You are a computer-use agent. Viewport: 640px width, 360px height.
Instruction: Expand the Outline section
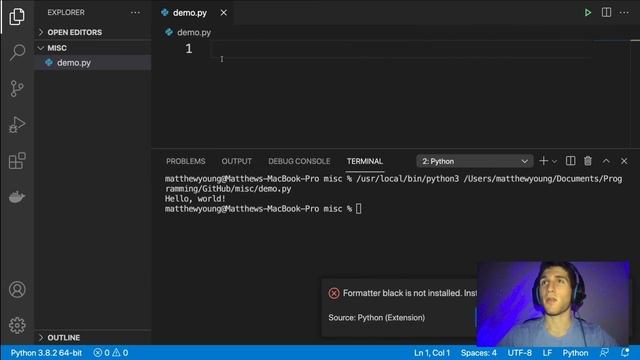coord(93,338)
